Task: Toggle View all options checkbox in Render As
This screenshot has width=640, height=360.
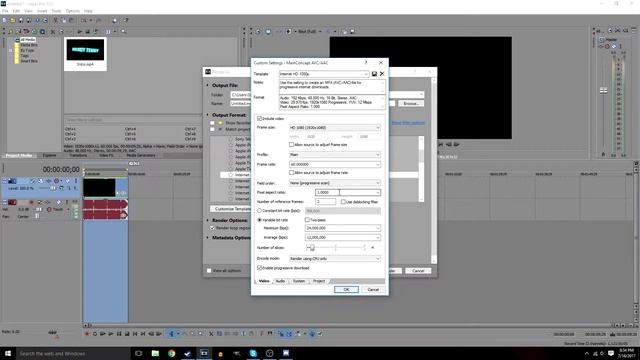Action: pos(209,271)
